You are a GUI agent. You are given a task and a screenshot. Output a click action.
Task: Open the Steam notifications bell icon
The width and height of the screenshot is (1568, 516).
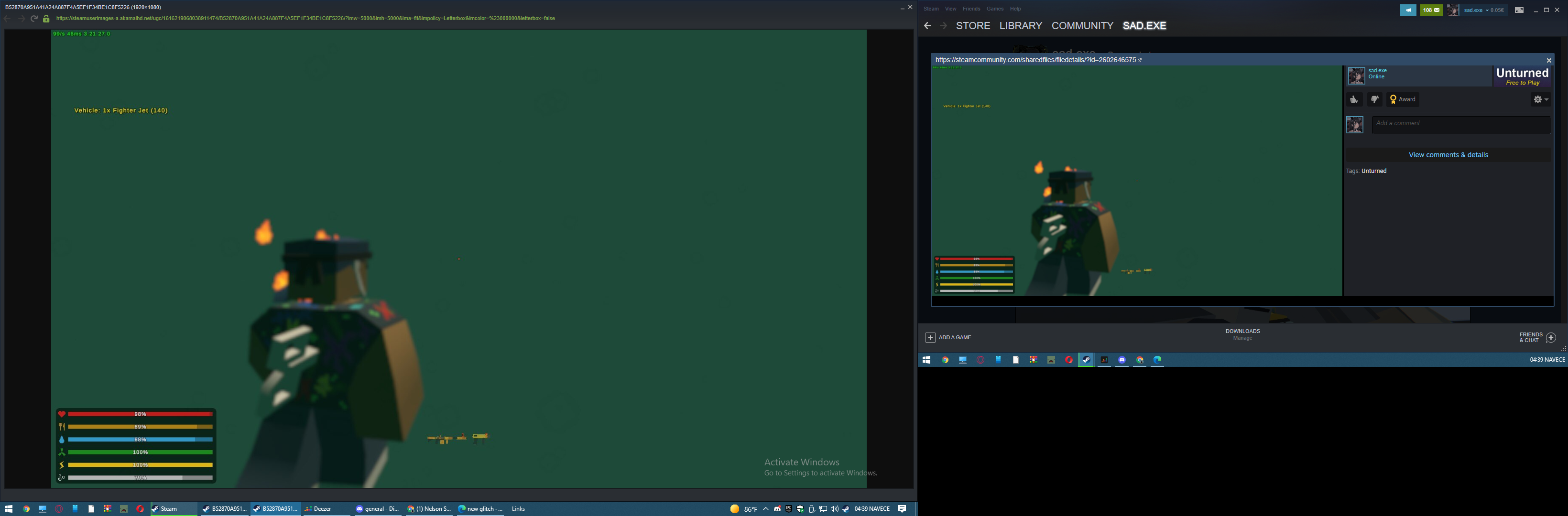click(x=1408, y=11)
